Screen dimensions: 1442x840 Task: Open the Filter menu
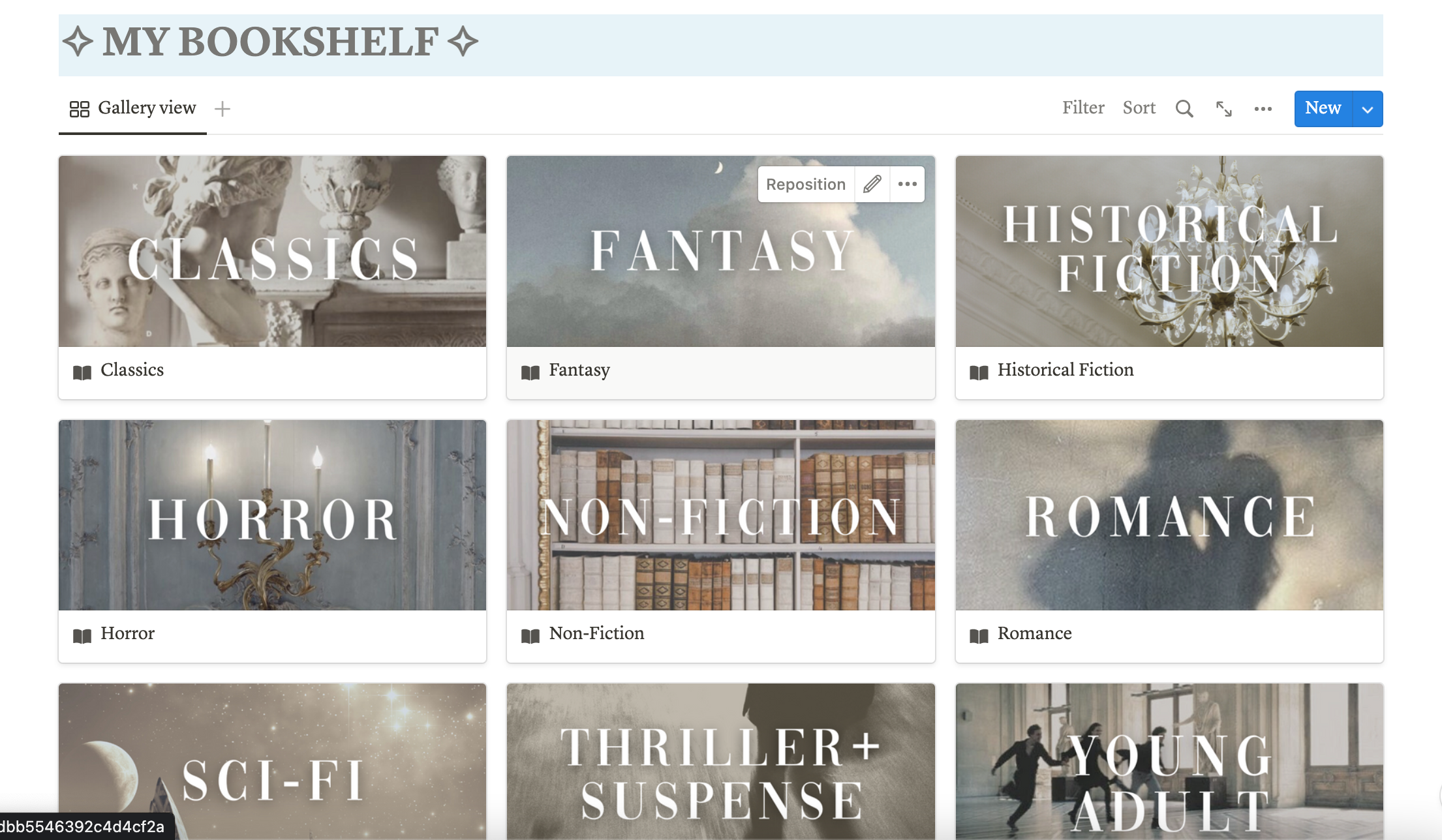(x=1083, y=108)
